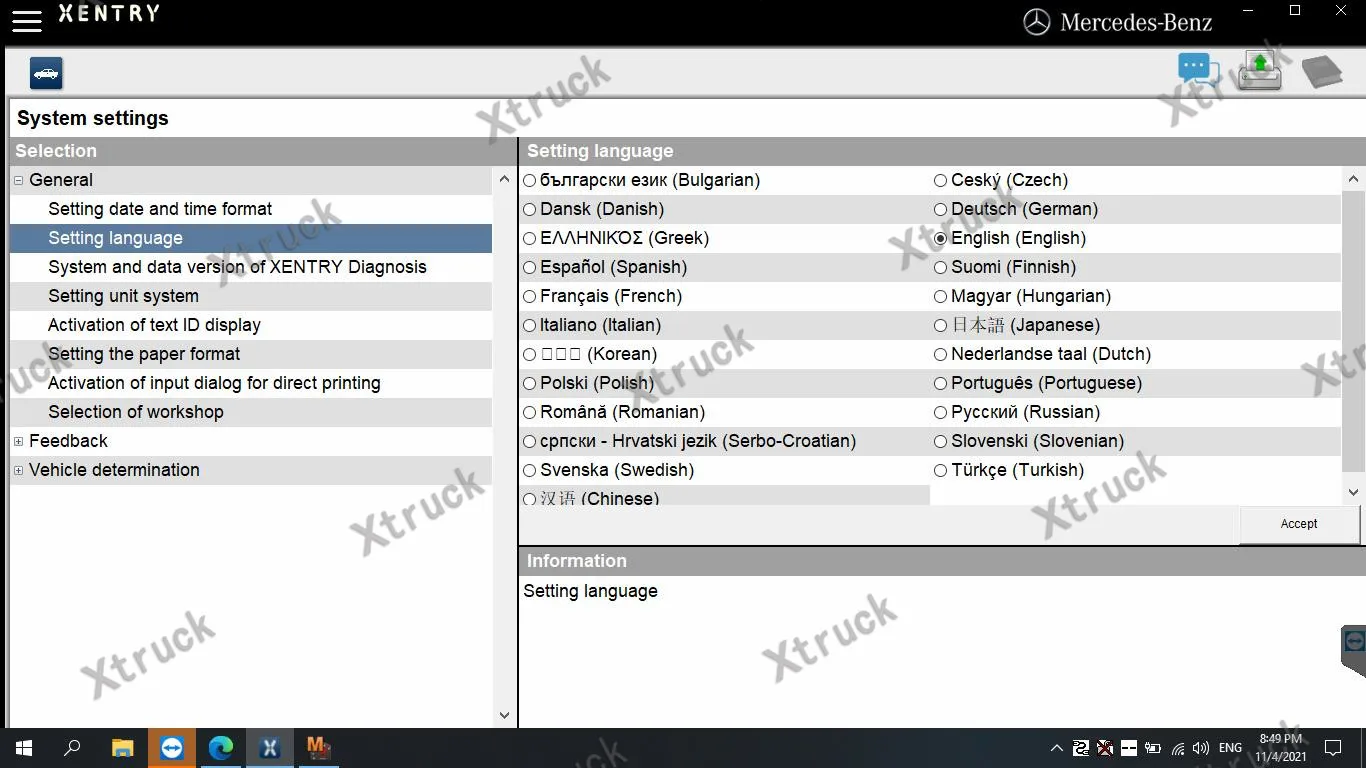1366x768 pixels.
Task: Click language list scroll down arrow
Action: (1354, 492)
